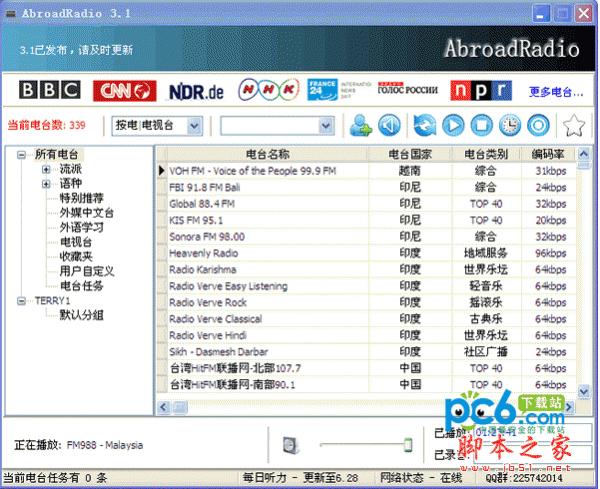Open the NHK station logo
600x489 pixels.
pos(268,90)
